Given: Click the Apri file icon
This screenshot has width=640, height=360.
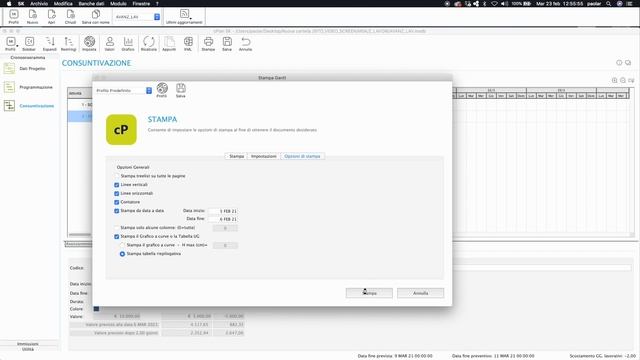Looking at the screenshot, I should point(51,17).
